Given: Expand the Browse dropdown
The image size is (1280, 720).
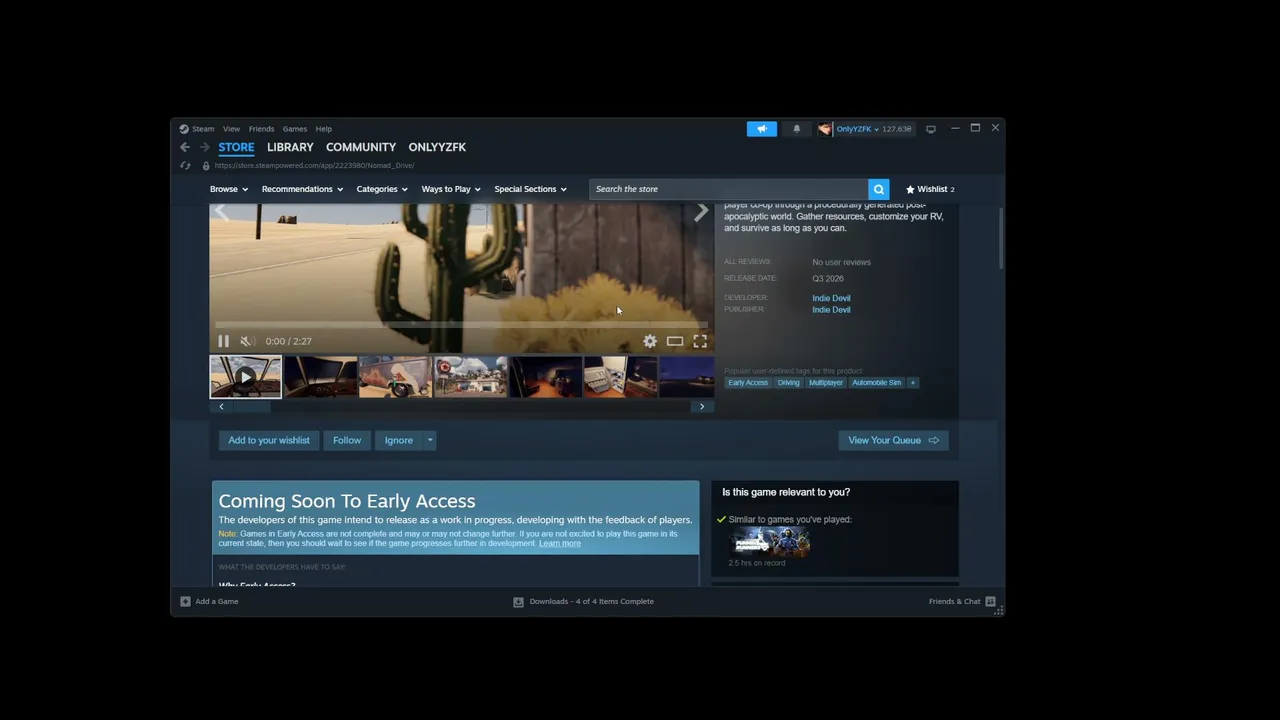Looking at the screenshot, I should (x=229, y=189).
